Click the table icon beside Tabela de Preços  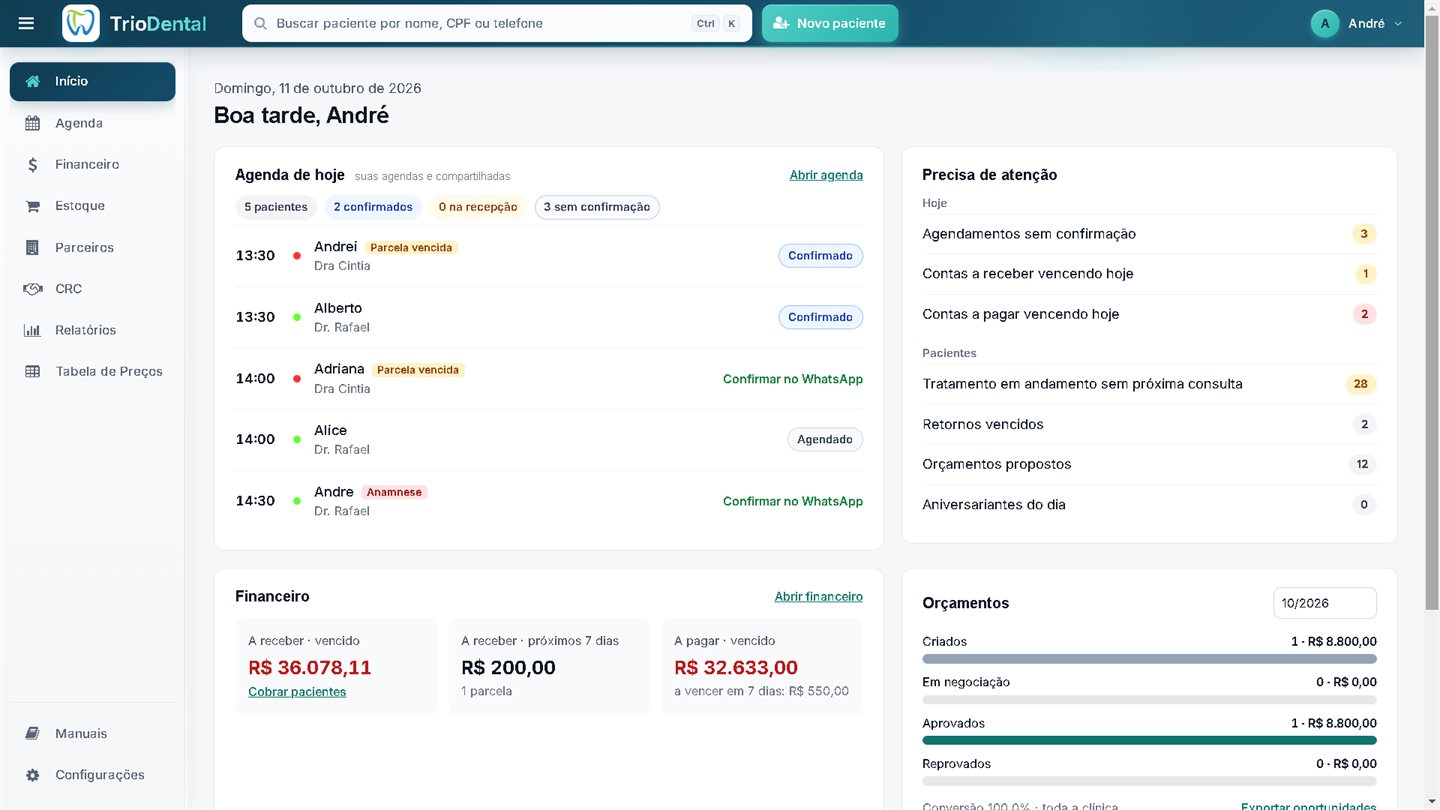click(33, 371)
